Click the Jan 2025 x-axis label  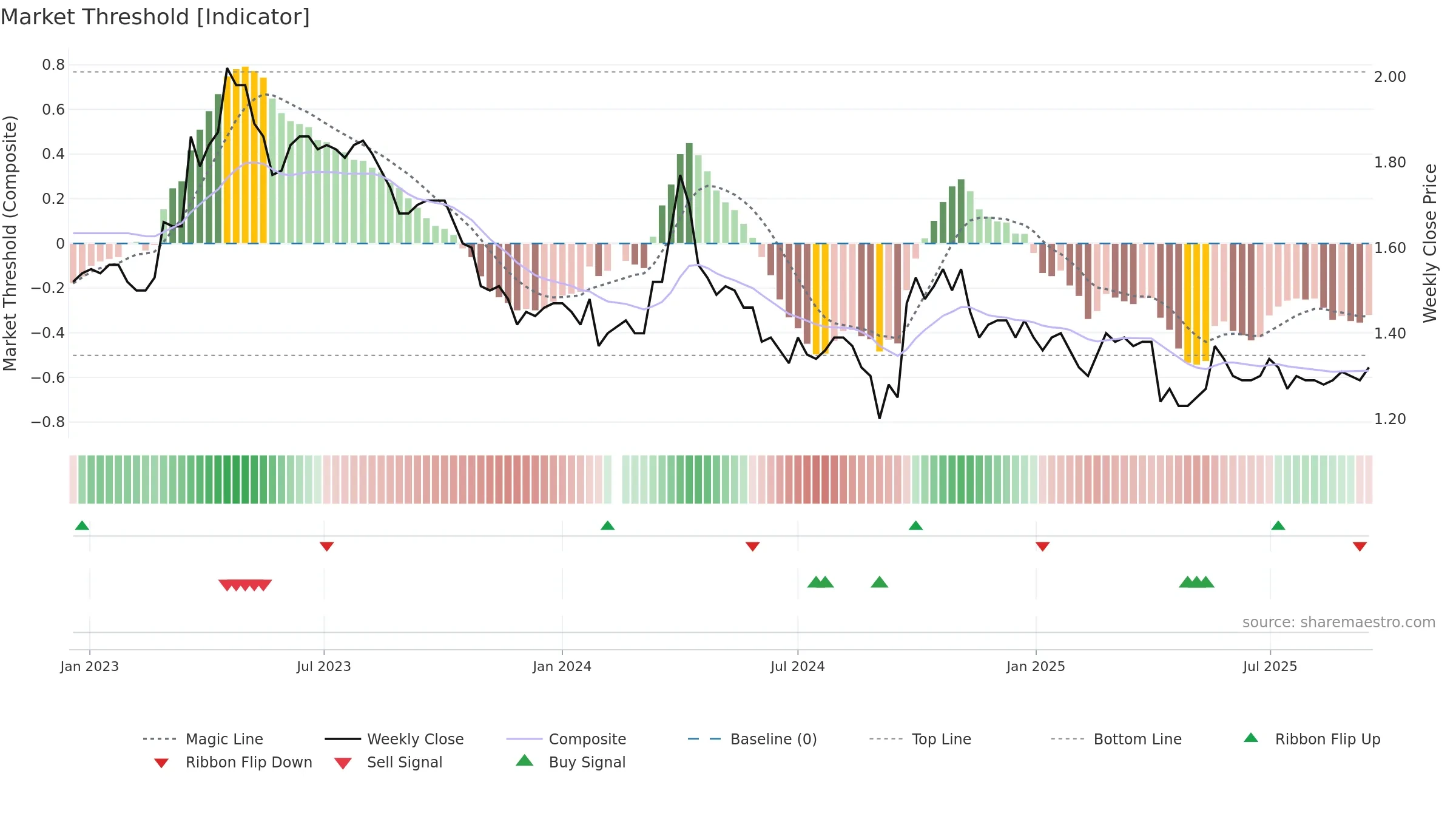[1036, 667]
